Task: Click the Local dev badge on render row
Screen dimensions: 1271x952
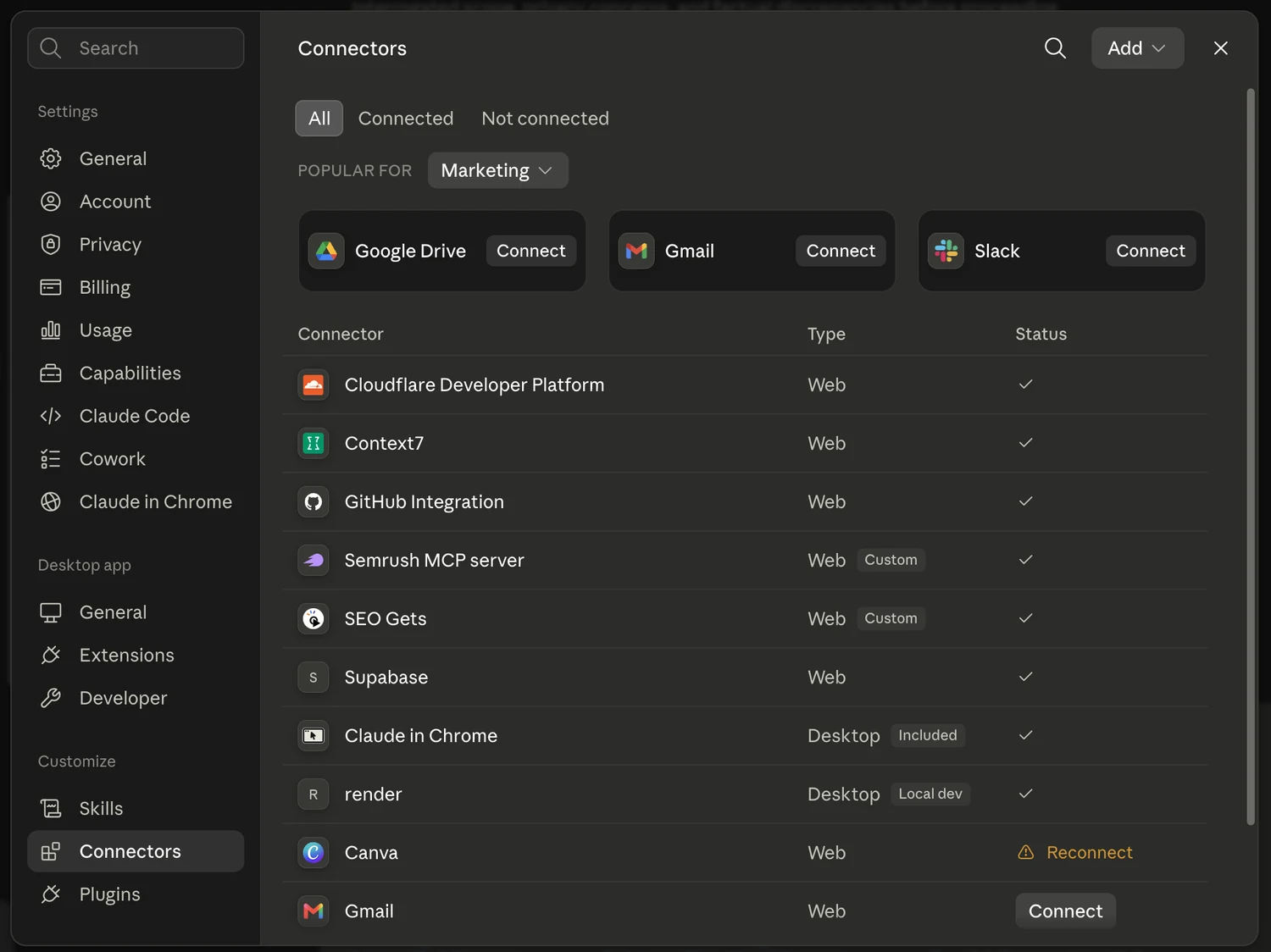Action: coord(930,794)
